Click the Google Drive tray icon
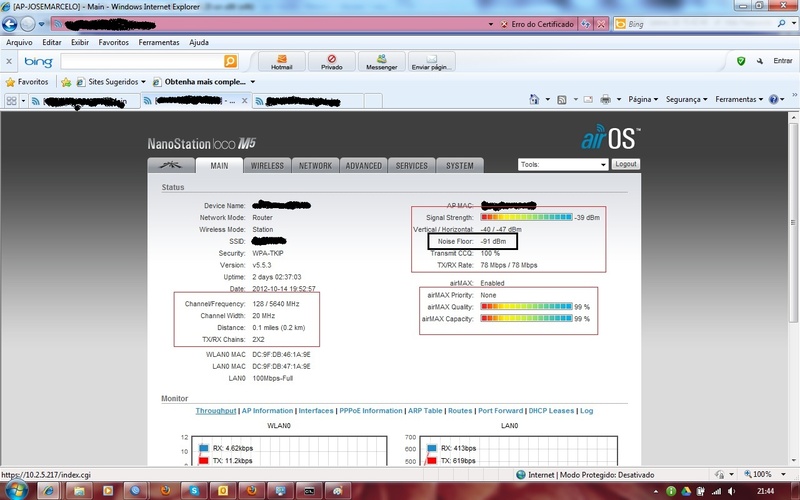 coord(686,491)
